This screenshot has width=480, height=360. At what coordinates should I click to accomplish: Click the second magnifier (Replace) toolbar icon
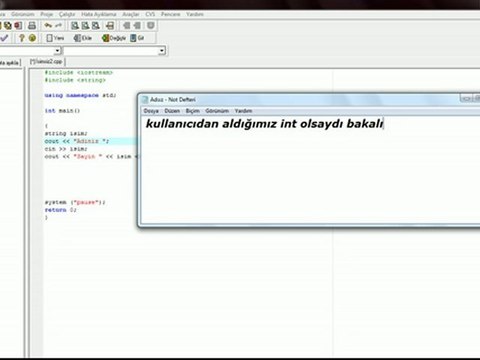pos(85,25)
